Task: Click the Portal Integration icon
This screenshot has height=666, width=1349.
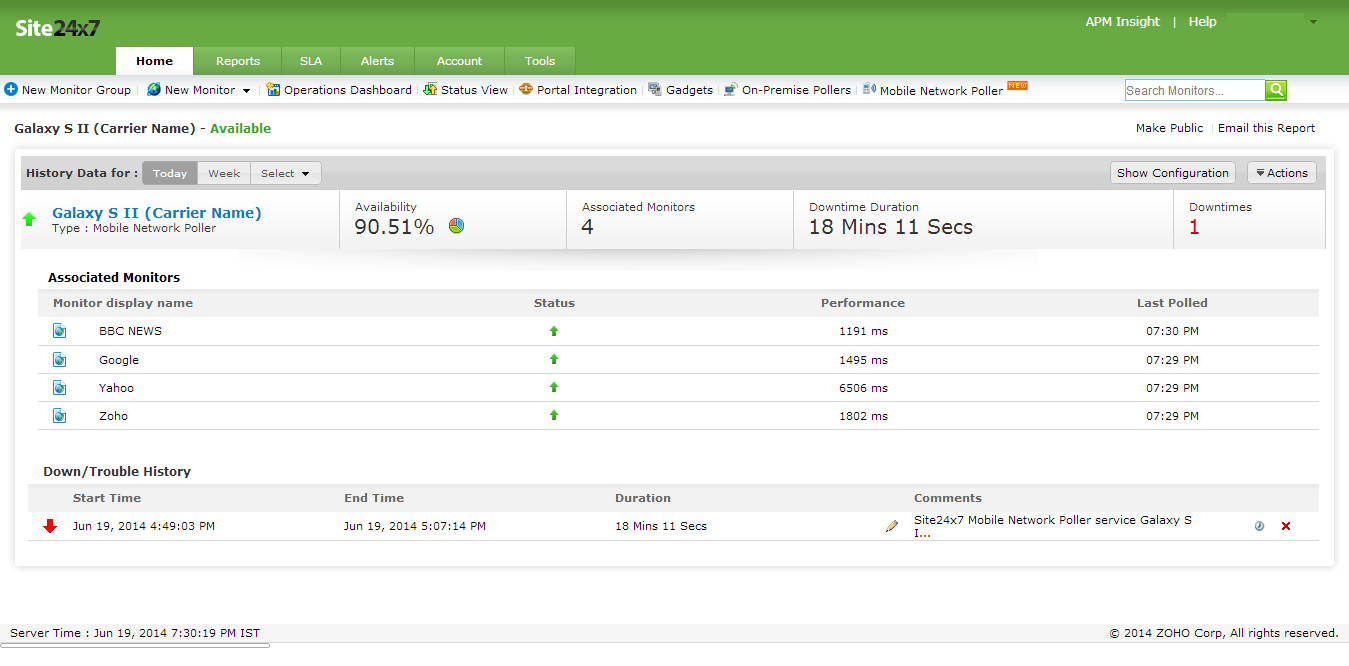Action: tap(526, 89)
